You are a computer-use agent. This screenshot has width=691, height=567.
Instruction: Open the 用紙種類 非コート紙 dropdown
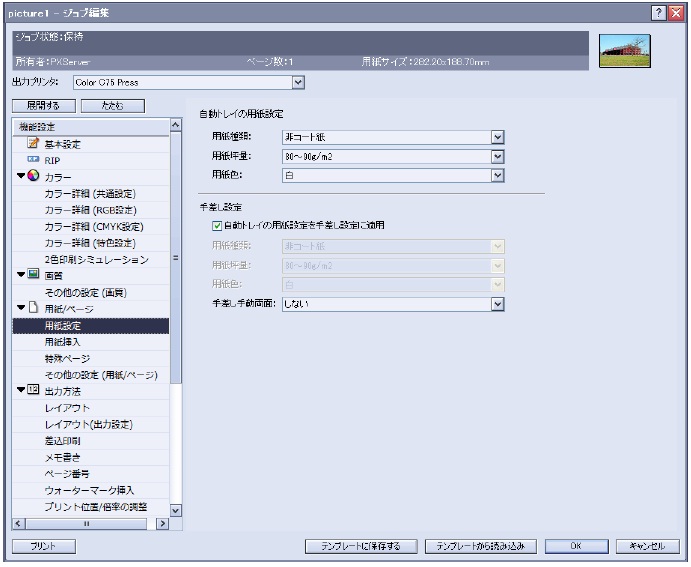497,137
